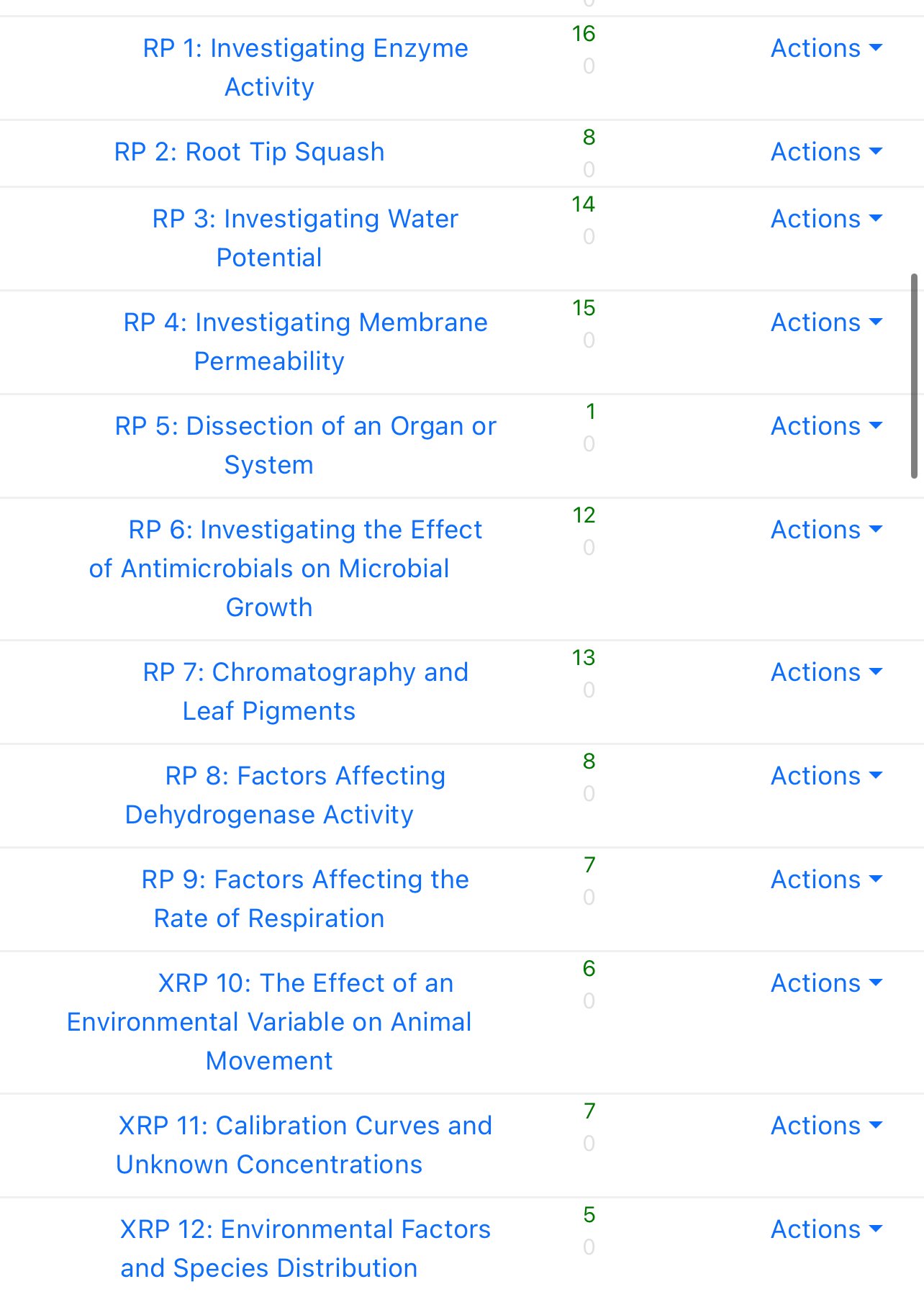Expand Actions for XRP 10 Animal Movement

click(826, 983)
